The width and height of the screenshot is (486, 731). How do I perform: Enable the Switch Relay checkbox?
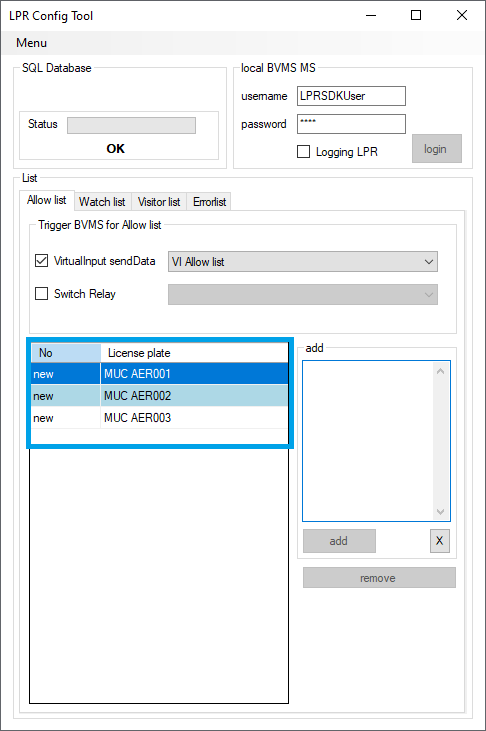(42, 294)
